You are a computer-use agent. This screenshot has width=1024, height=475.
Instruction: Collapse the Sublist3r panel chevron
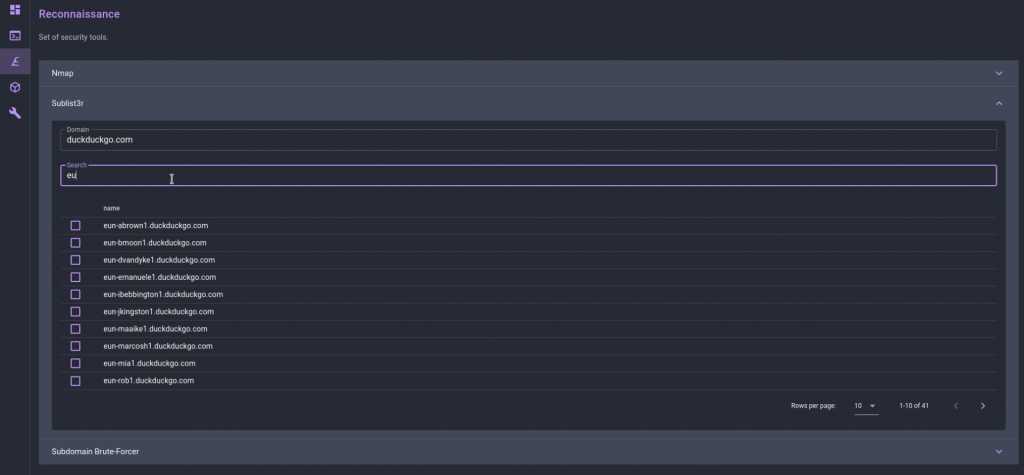pyautogui.click(x=998, y=102)
